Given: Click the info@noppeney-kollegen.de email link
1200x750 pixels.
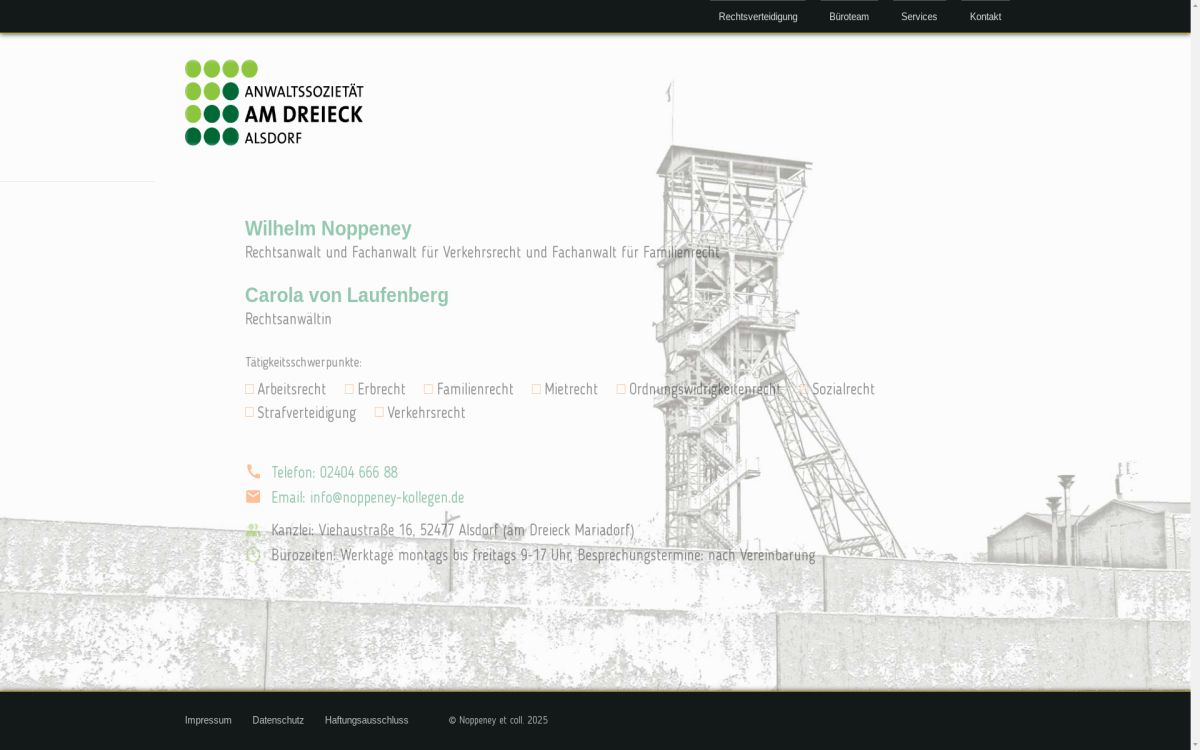Looking at the screenshot, I should click(367, 497).
